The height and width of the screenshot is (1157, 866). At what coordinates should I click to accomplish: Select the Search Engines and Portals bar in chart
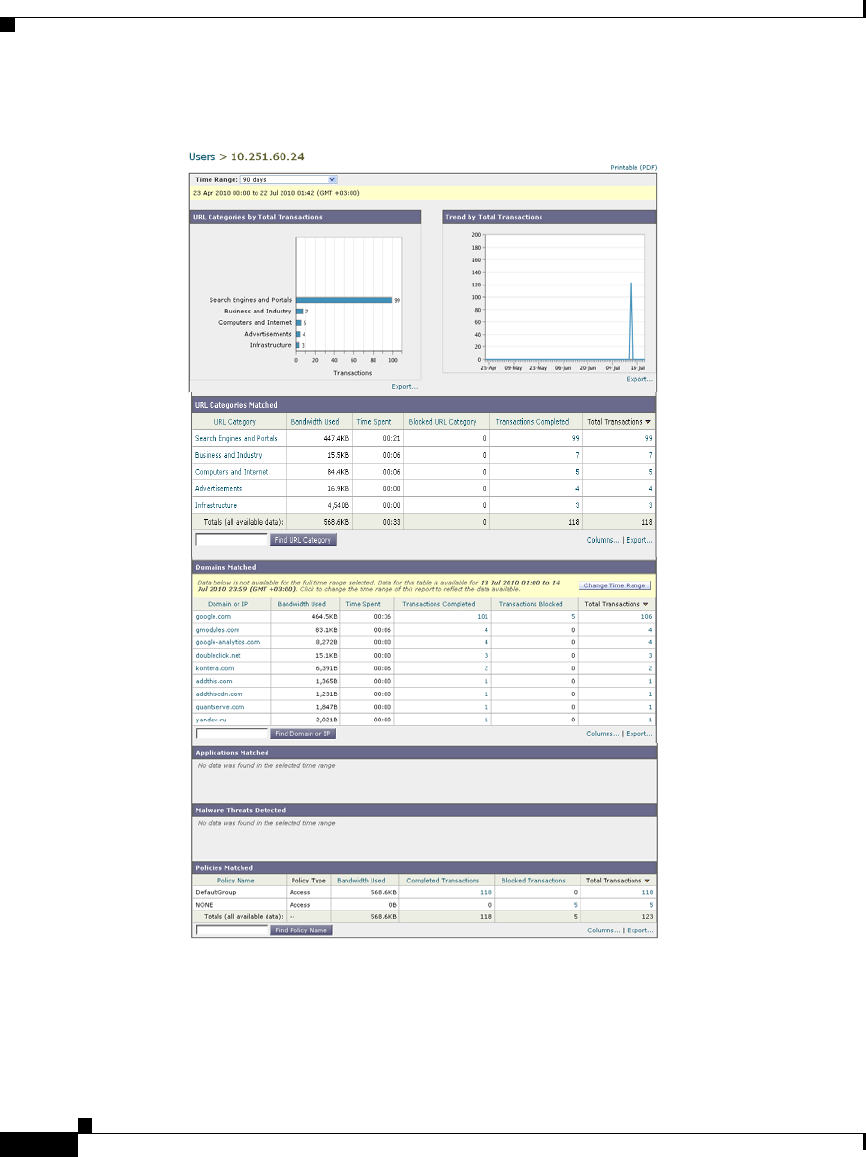point(344,300)
